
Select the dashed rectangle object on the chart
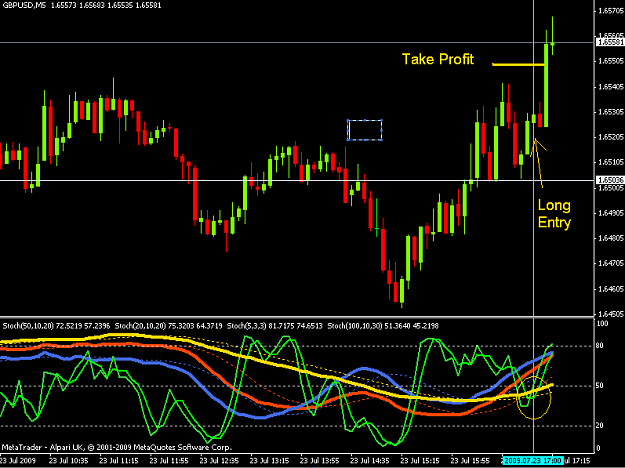pos(365,130)
